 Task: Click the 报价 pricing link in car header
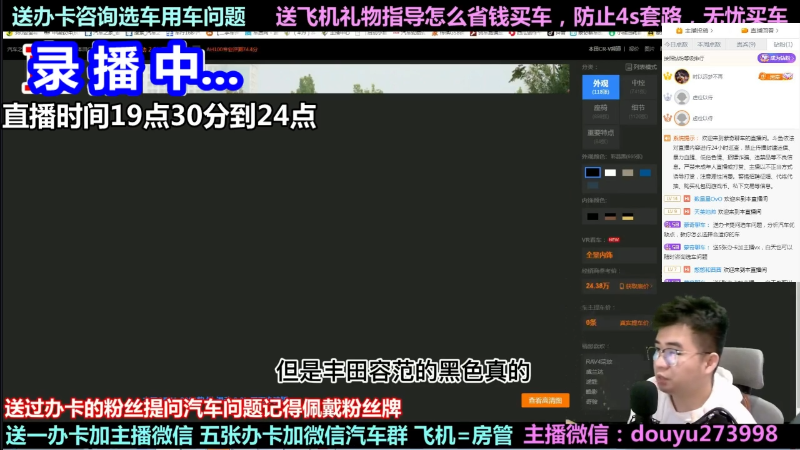pyautogui.click(x=634, y=49)
